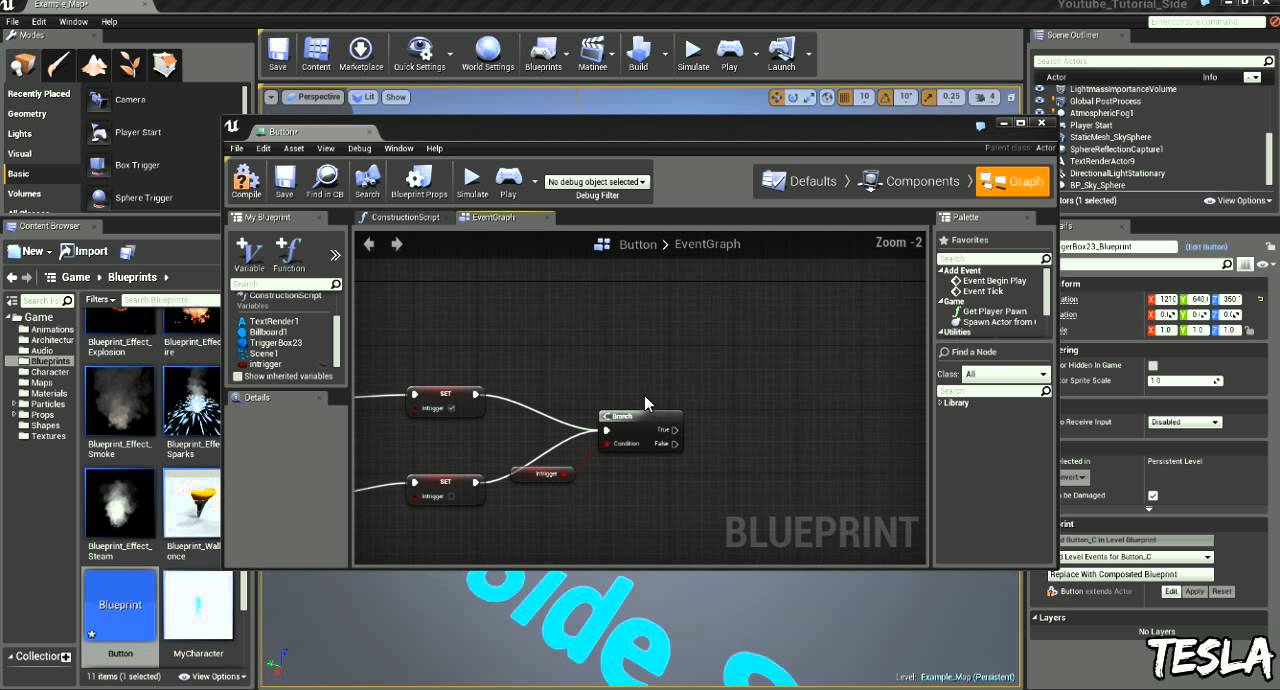The height and width of the screenshot is (690, 1280).
Task: Toggle visibility of Global PostProcess
Action: click(1040, 101)
